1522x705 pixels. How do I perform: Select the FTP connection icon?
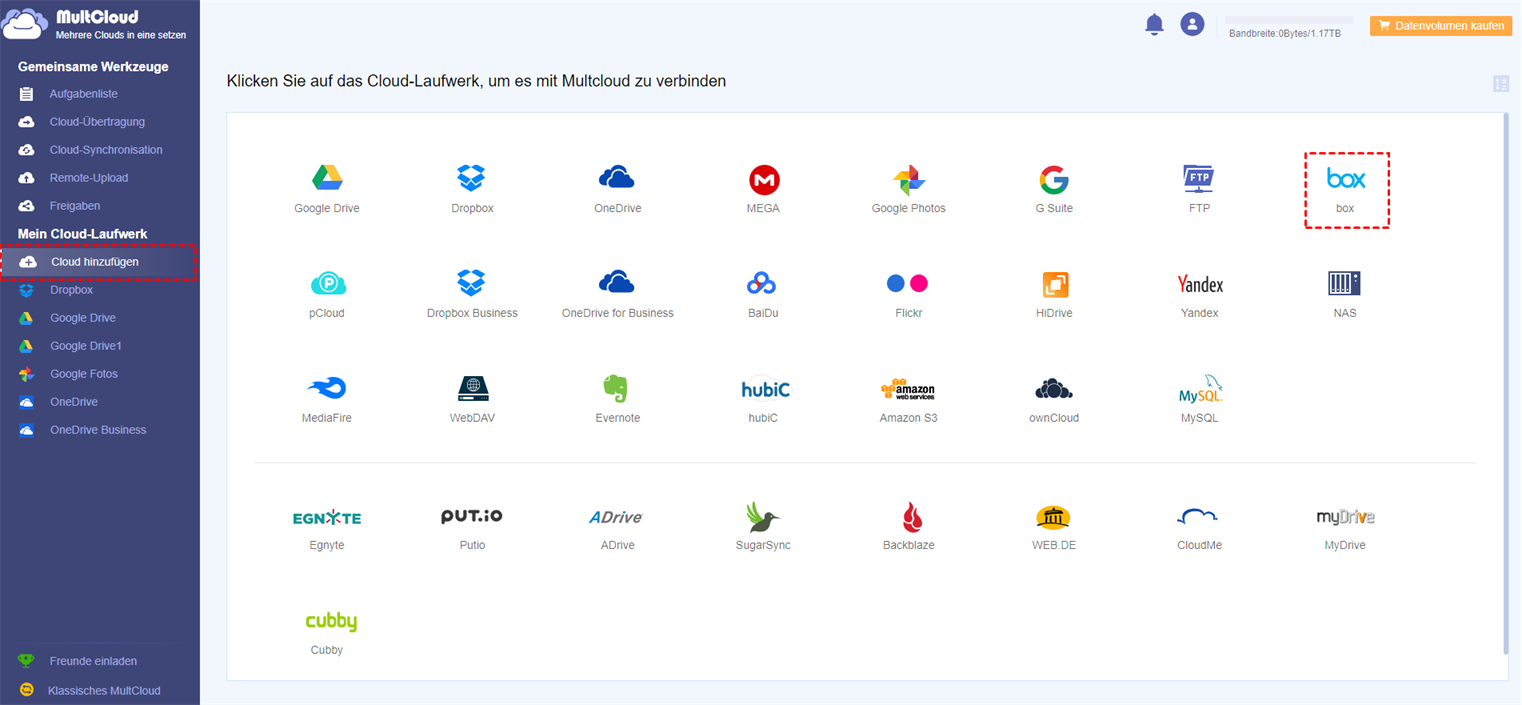click(x=1198, y=179)
